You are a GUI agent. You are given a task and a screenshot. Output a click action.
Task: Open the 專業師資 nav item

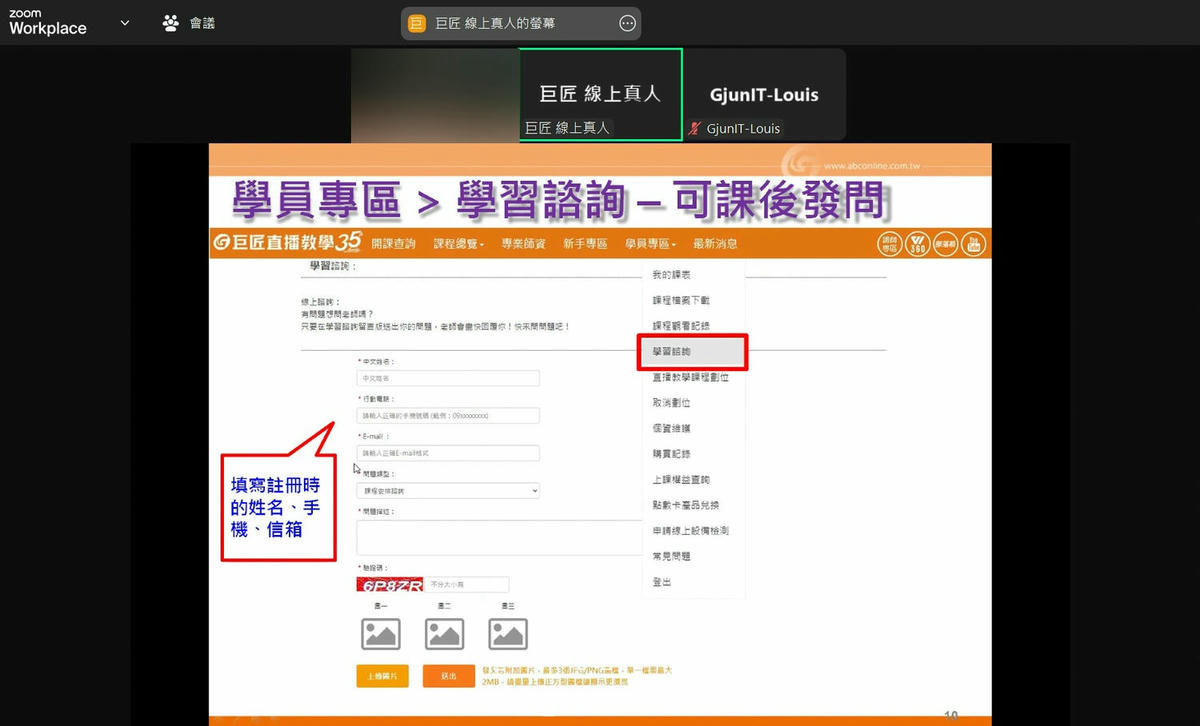(x=523, y=244)
